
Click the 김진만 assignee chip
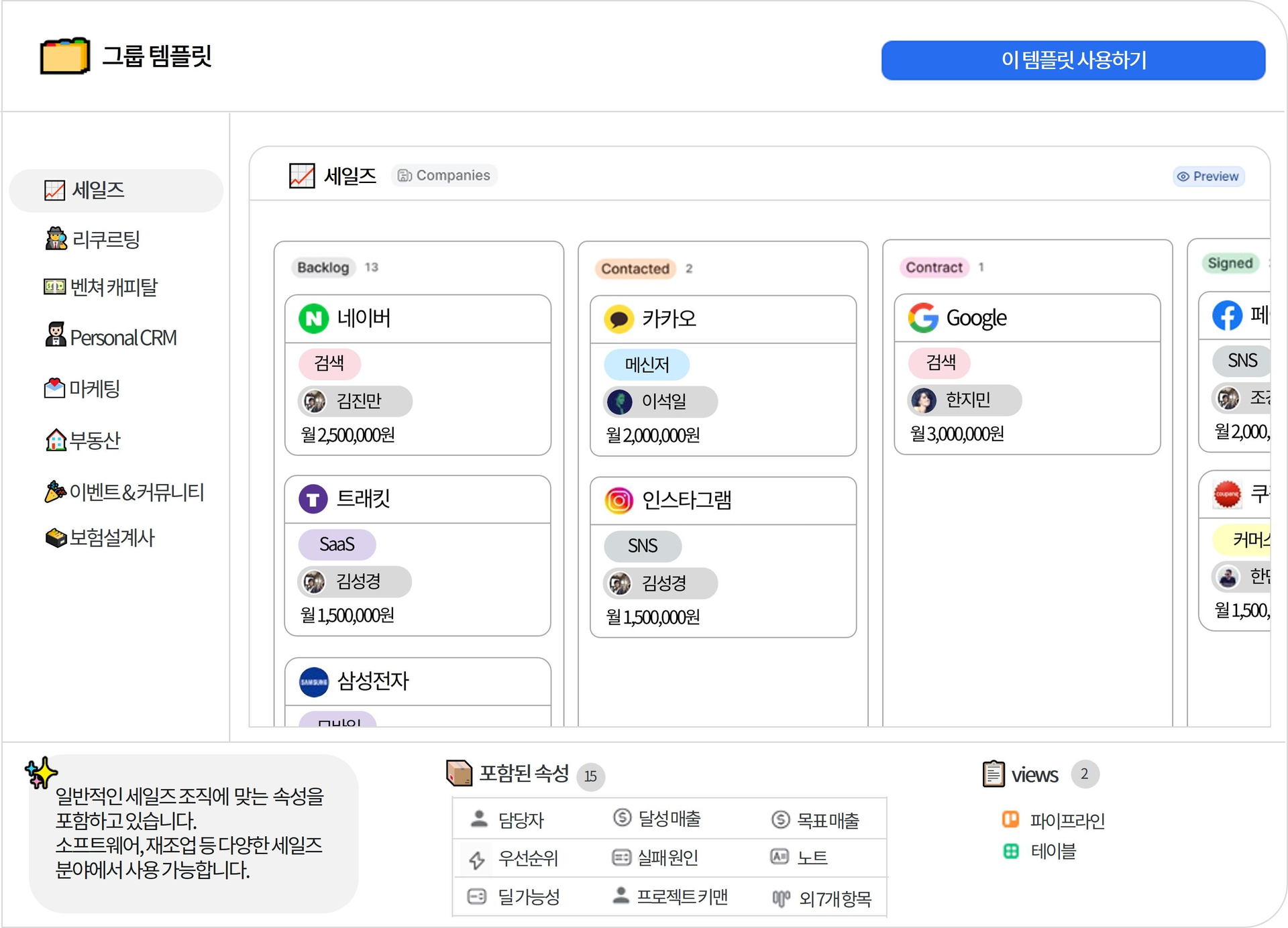coord(355,402)
